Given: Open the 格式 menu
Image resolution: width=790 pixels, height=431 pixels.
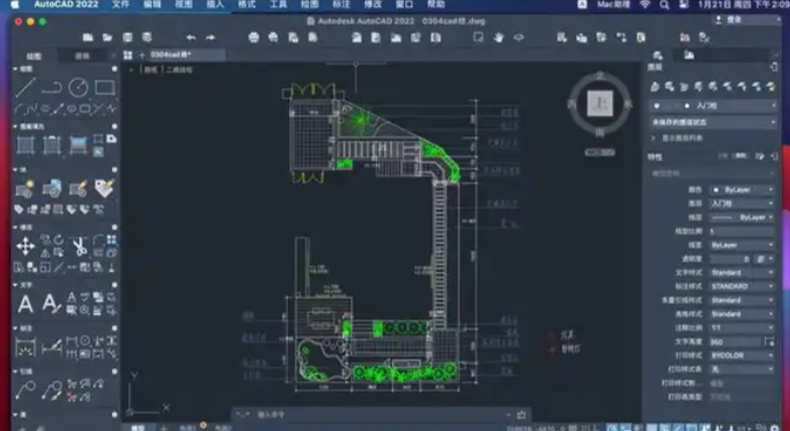Looking at the screenshot, I should (246, 5).
